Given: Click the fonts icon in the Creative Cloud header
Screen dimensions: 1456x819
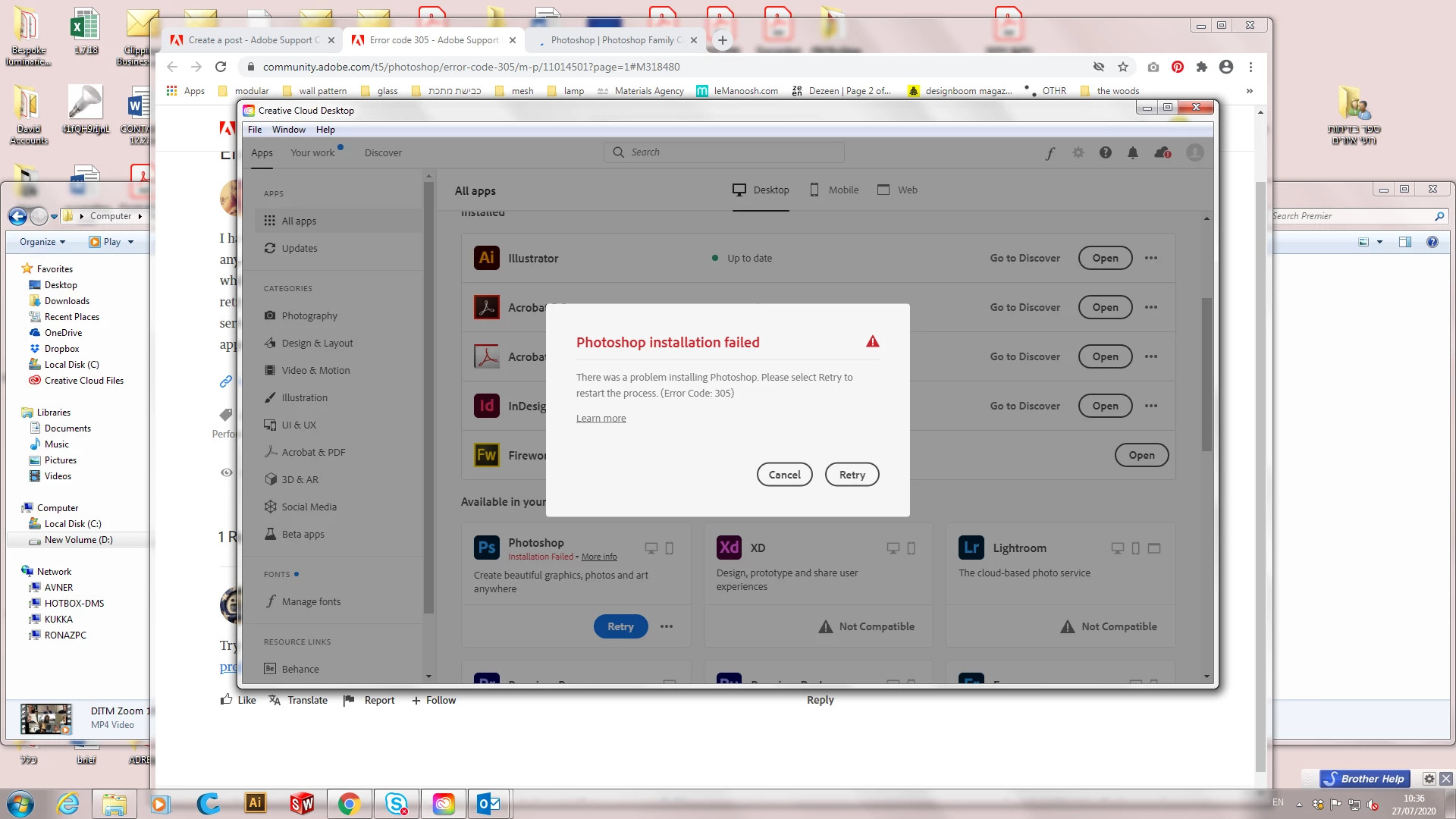Looking at the screenshot, I should point(1050,153).
